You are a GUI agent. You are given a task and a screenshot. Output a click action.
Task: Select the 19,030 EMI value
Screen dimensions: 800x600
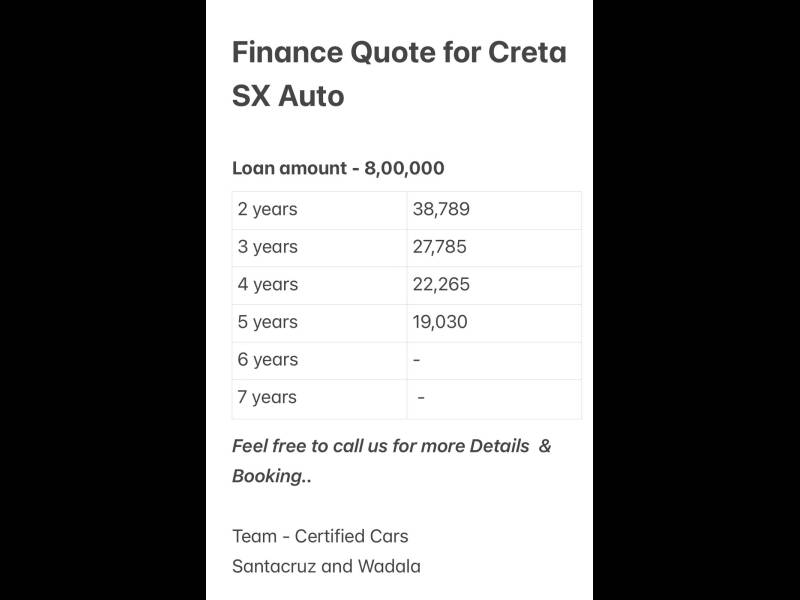click(x=440, y=322)
